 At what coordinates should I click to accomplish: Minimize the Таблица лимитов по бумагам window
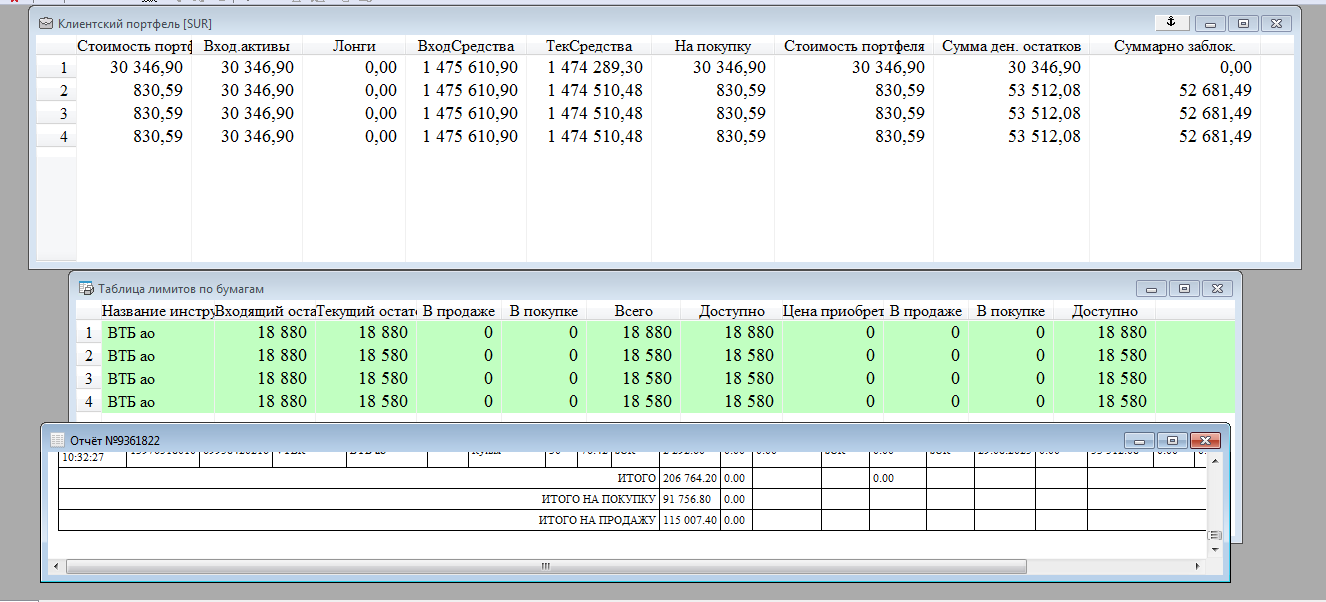pos(1152,289)
